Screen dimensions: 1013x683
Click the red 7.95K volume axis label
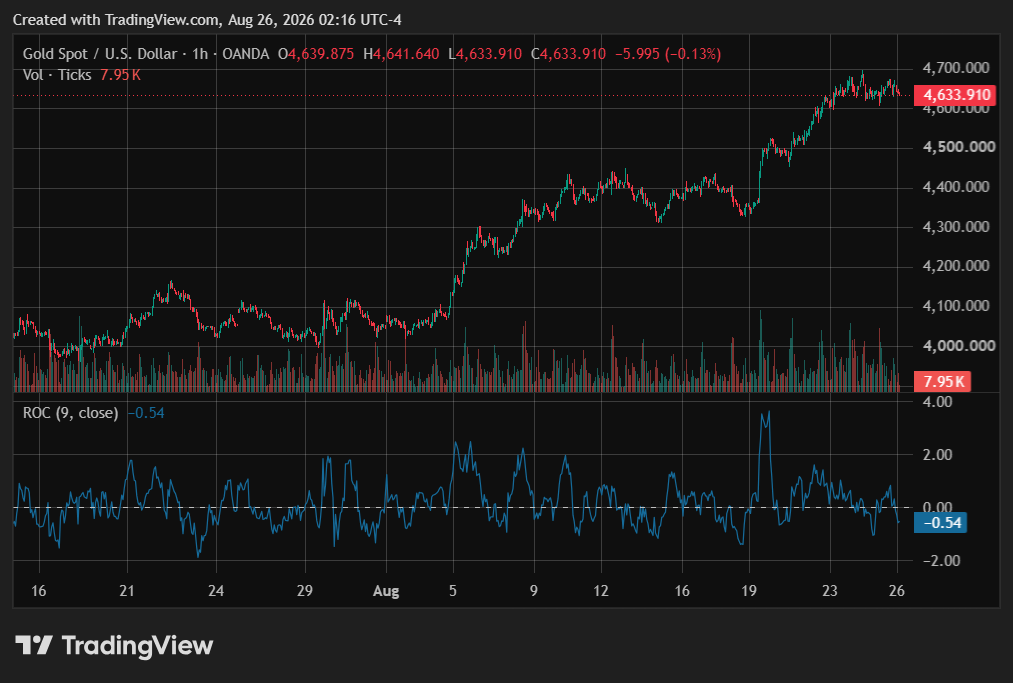(x=942, y=381)
